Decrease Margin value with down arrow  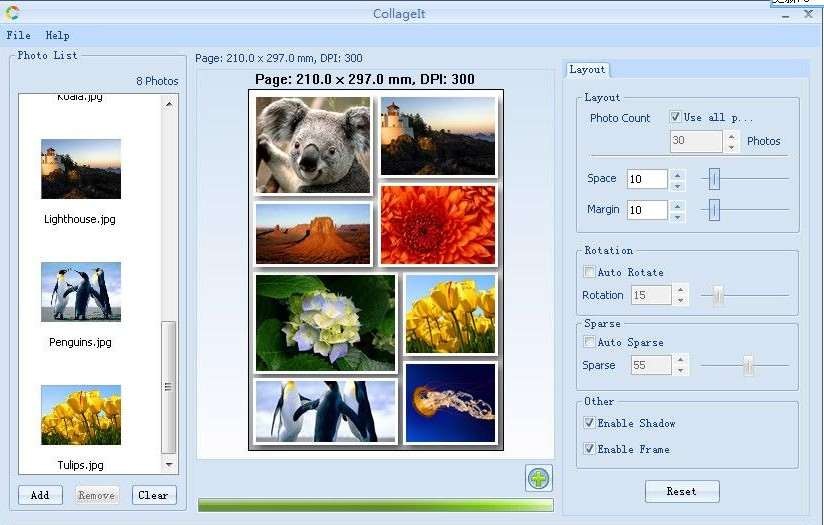click(677, 215)
